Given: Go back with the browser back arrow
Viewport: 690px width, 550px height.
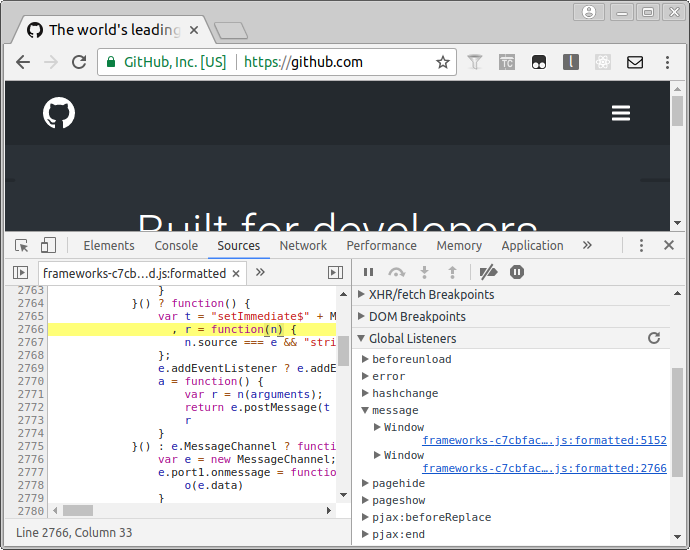Looking at the screenshot, I should click(23, 62).
